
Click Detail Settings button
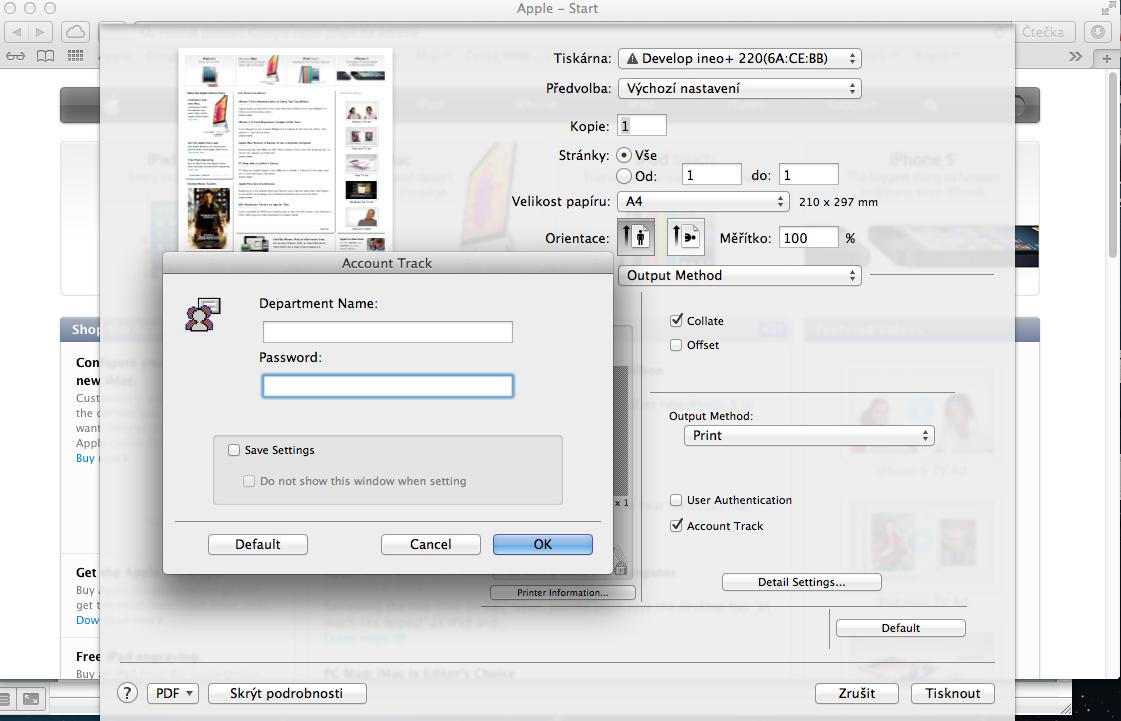pos(801,582)
